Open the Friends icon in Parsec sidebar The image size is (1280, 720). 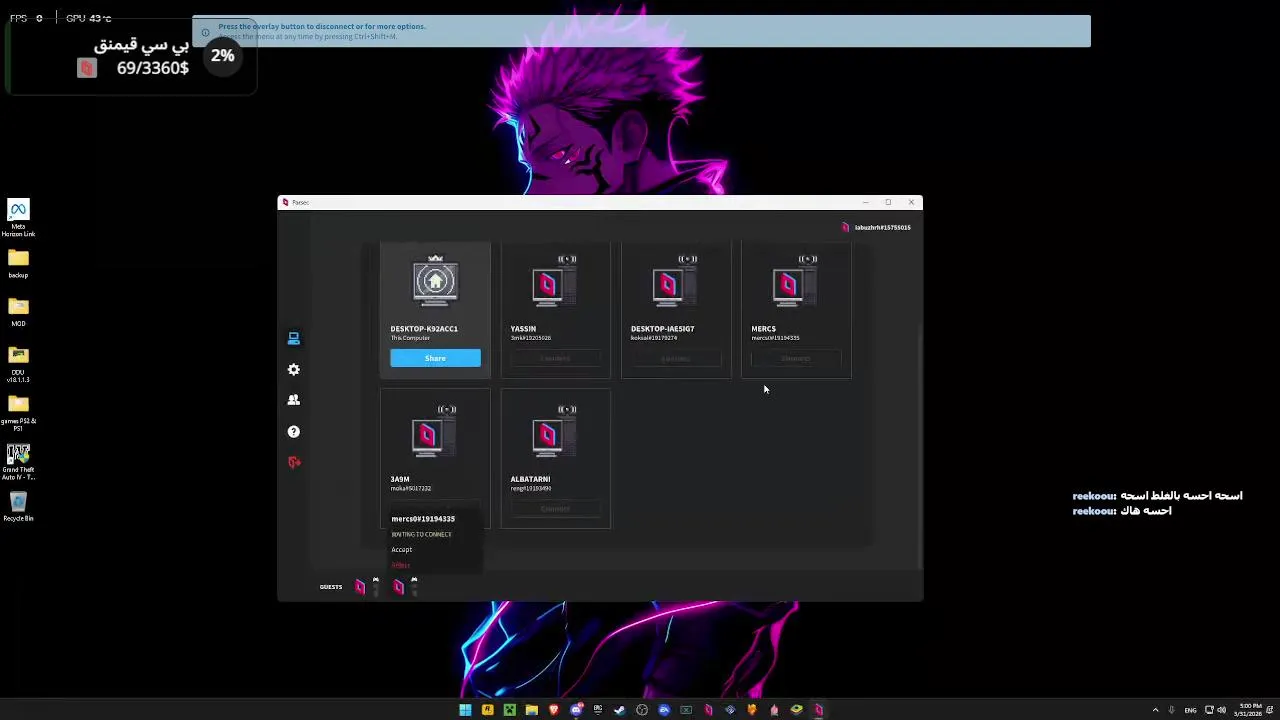(x=294, y=400)
